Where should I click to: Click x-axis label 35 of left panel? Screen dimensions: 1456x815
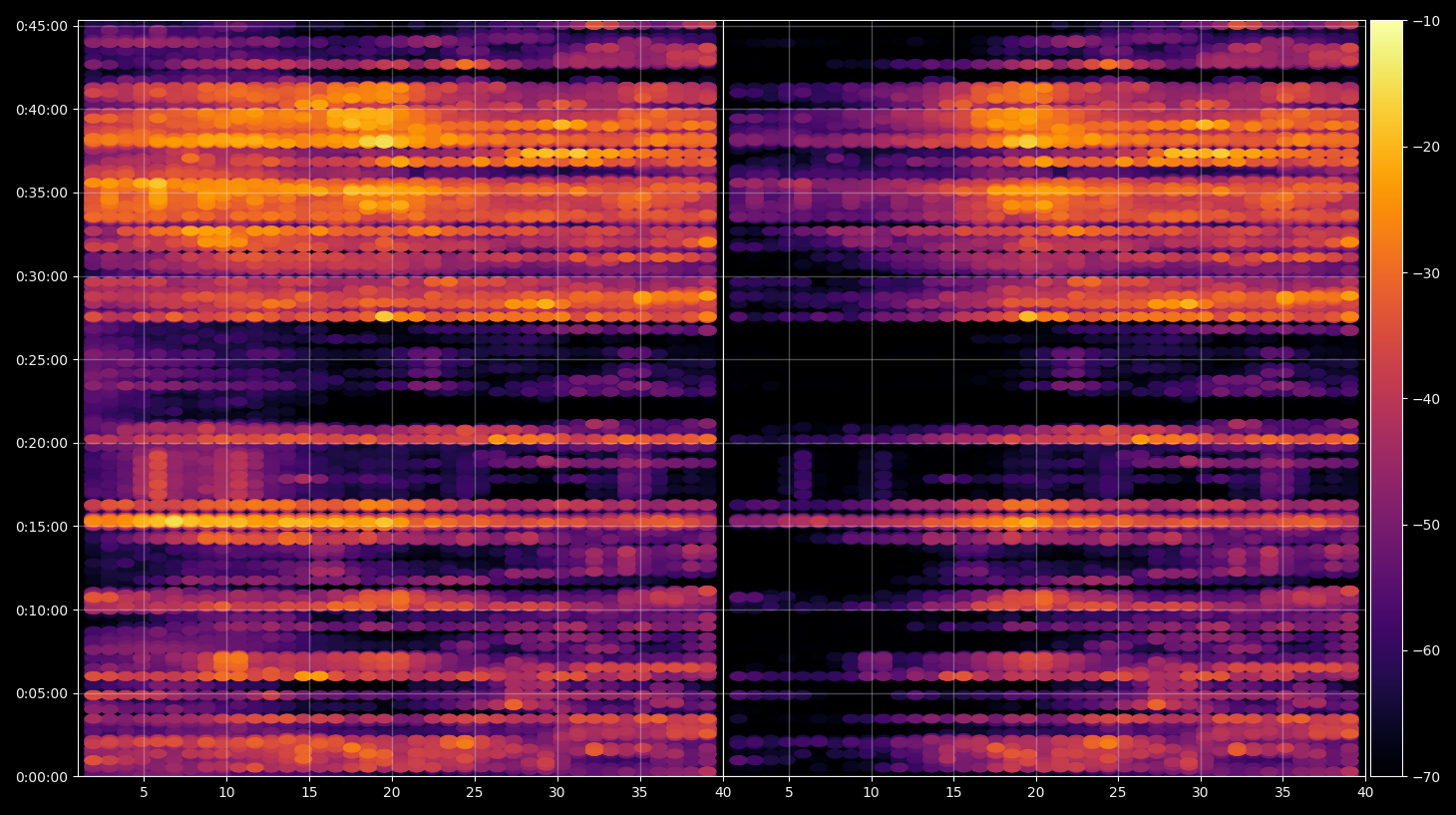[639, 793]
